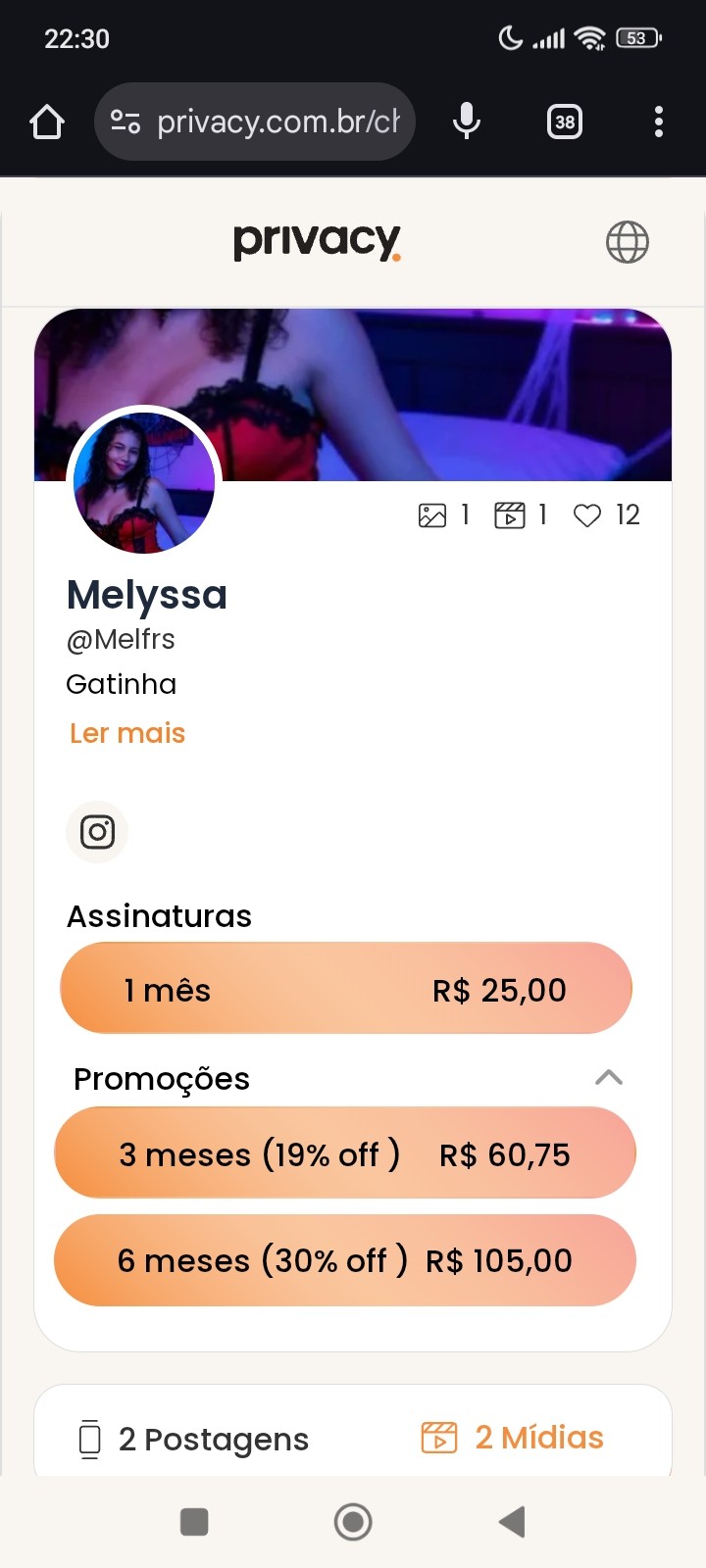The width and height of the screenshot is (706, 1568).
Task: Collapse the Promoções section chevron
Action: pyautogui.click(x=609, y=1078)
